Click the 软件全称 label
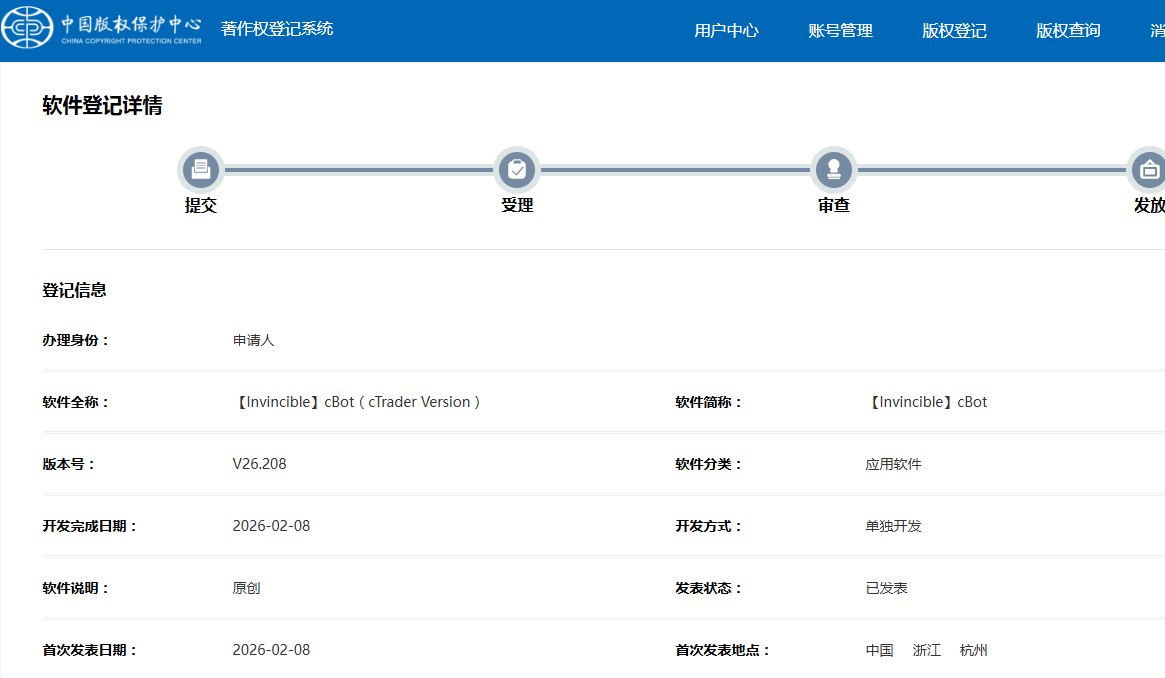This screenshot has height=678, width=1165. tap(76, 402)
